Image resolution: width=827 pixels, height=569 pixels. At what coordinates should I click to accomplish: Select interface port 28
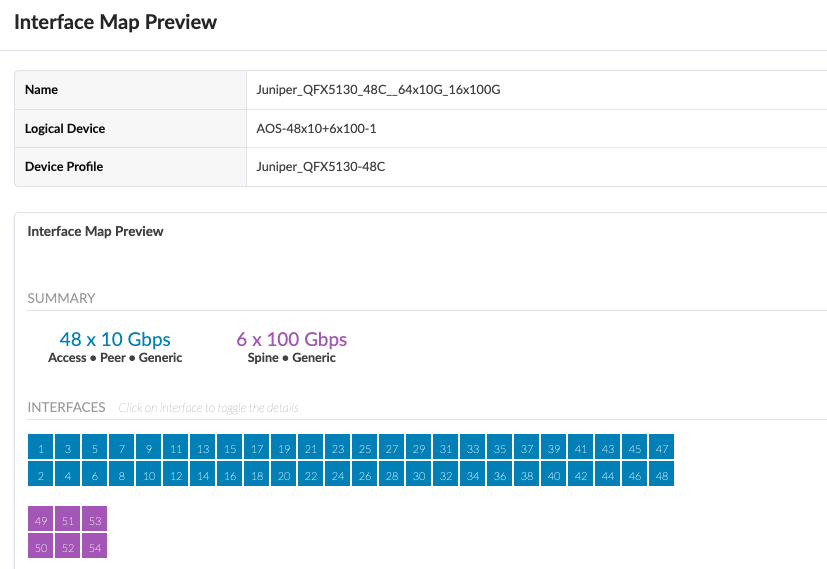tap(392, 474)
